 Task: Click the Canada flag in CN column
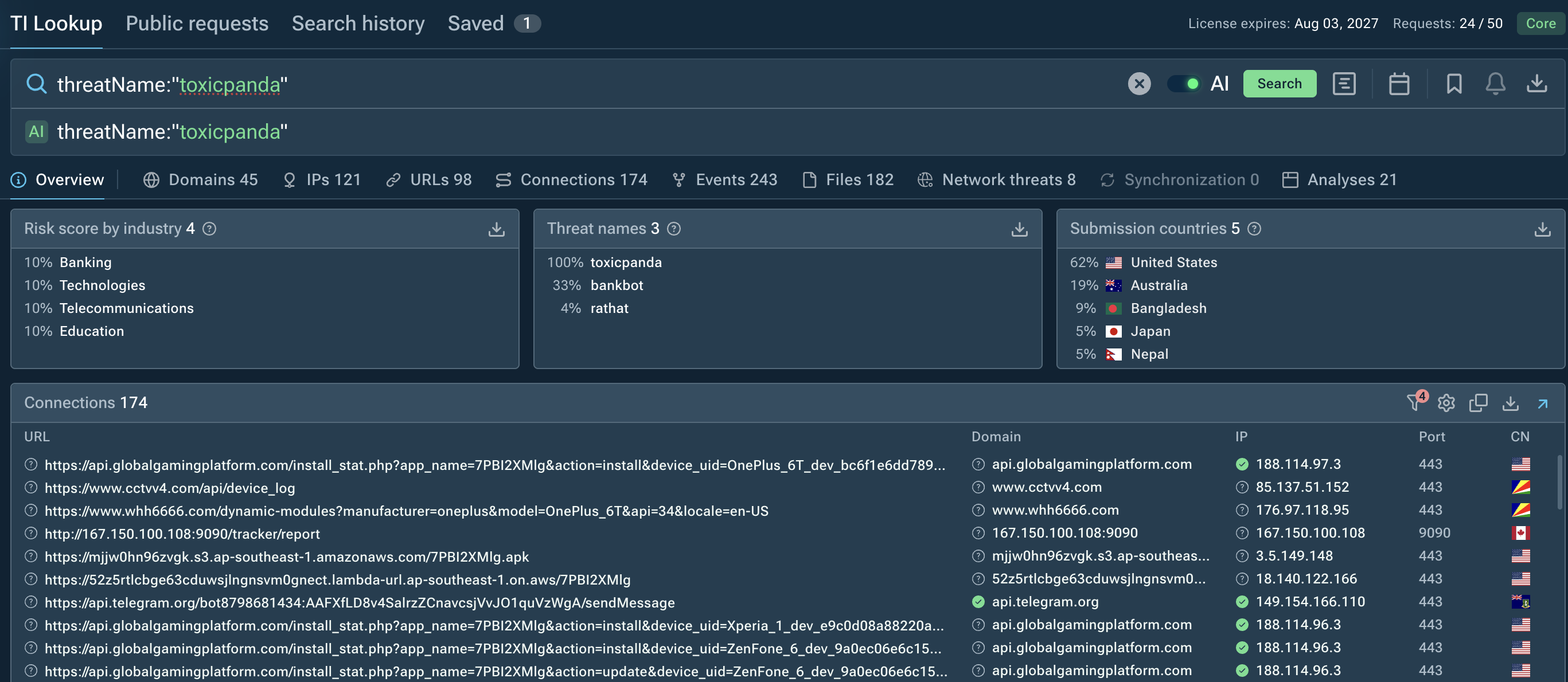click(x=1520, y=533)
